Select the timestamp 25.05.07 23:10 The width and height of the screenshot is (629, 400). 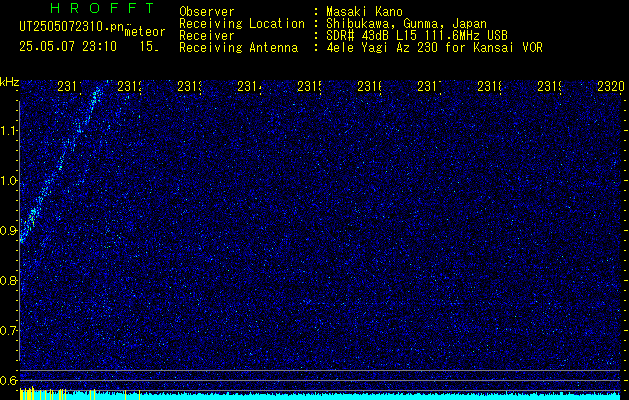(x=68, y=47)
